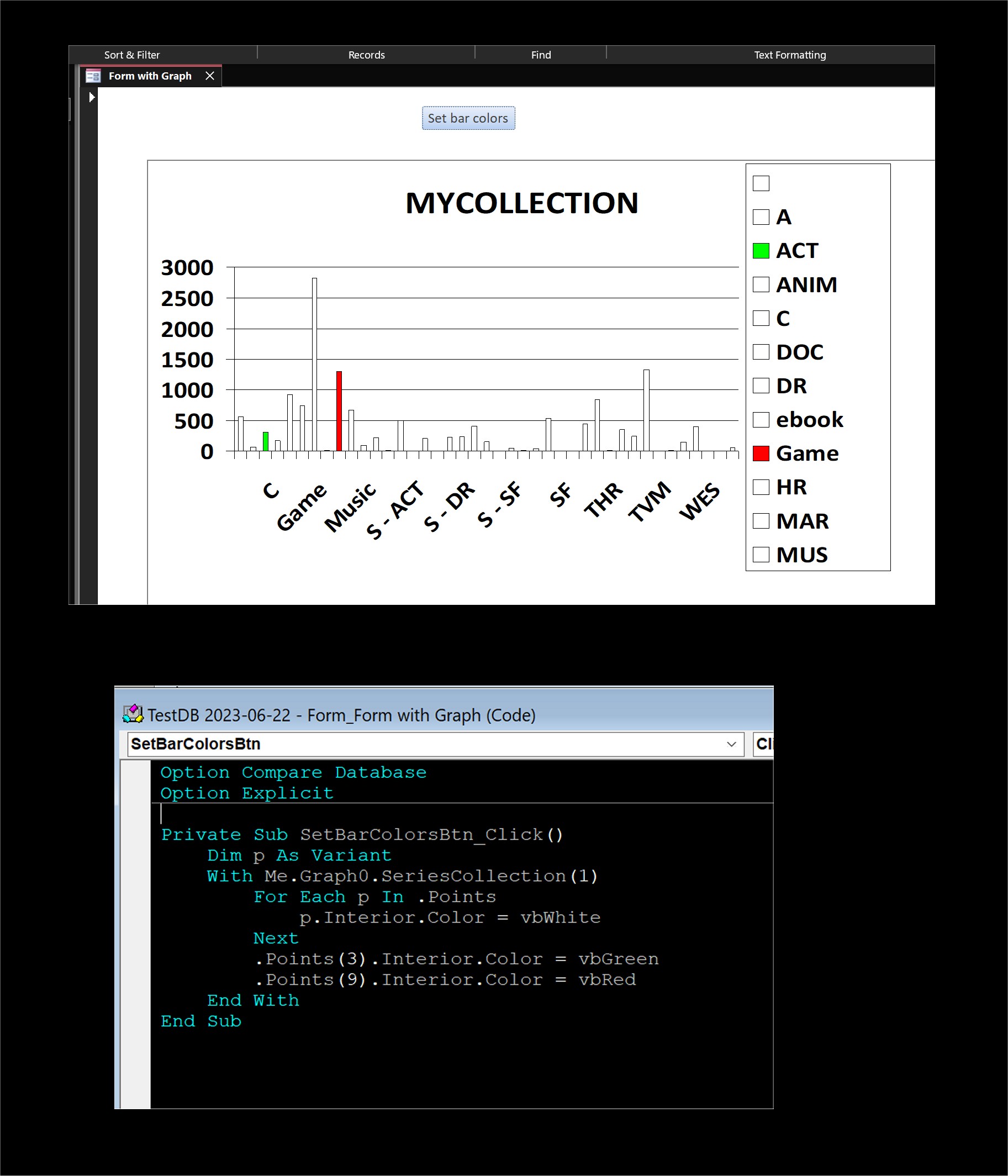Click the red bar in the chart
Image resolution: width=1008 pixels, height=1176 pixels.
(x=339, y=411)
